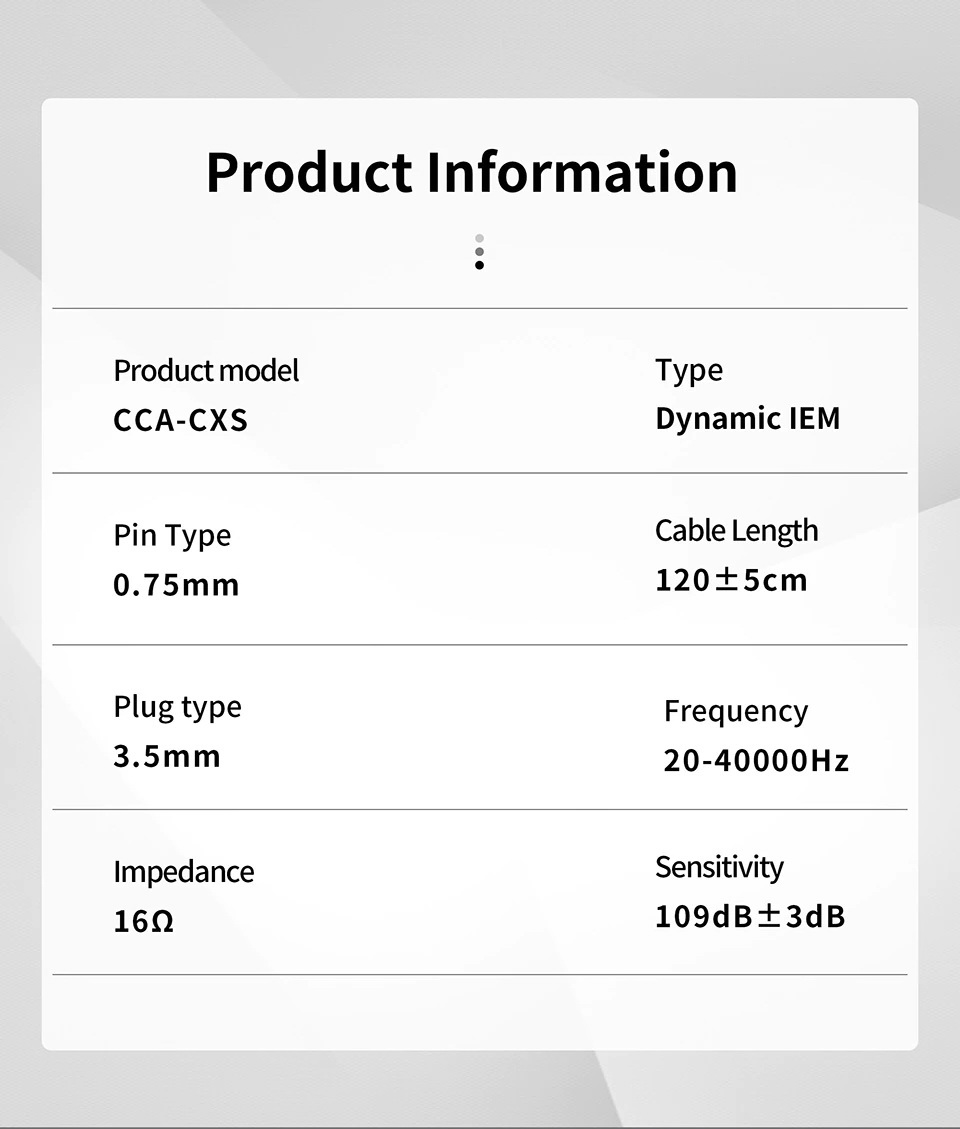Click the Product Information heading
The image size is (960, 1129).
pyautogui.click(x=472, y=172)
